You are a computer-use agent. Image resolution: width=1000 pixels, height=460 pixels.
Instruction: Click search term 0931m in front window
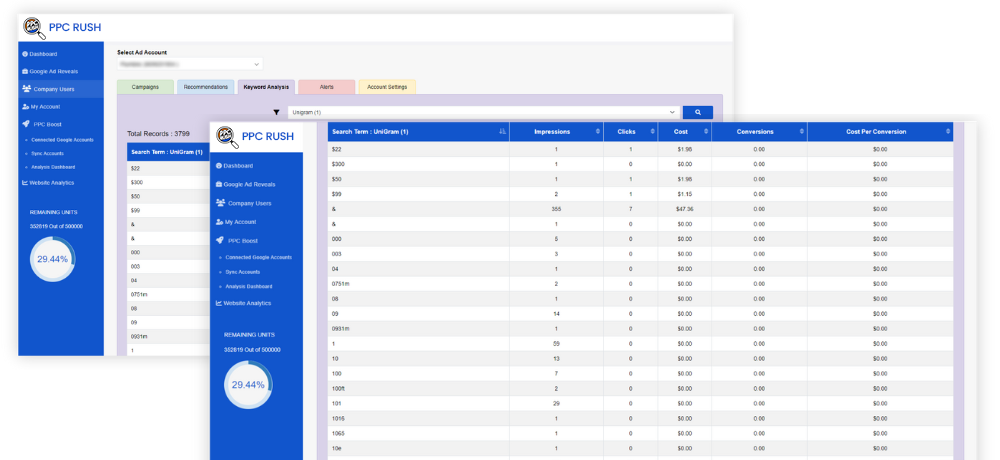(340, 329)
